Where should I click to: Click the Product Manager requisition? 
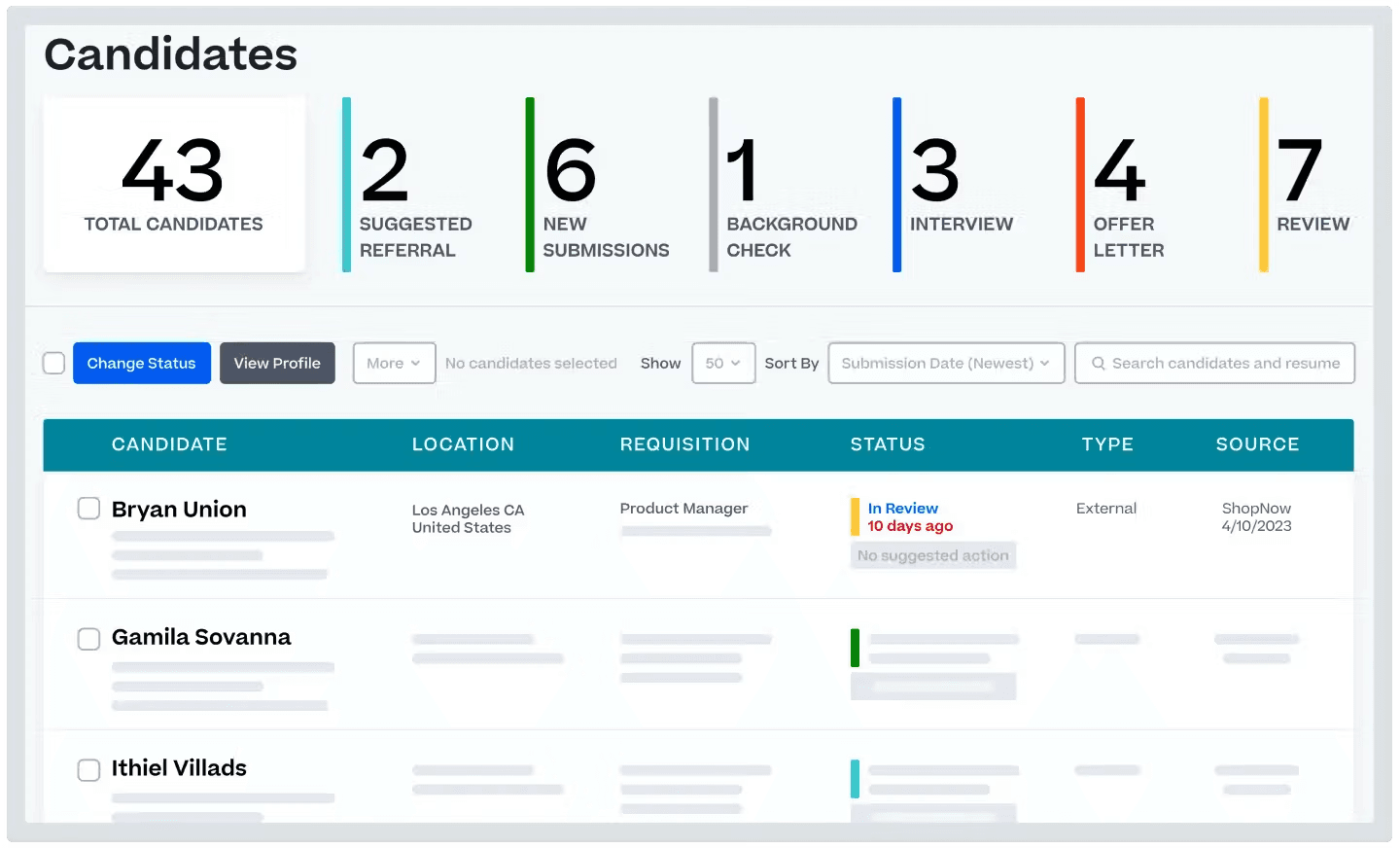coord(684,509)
